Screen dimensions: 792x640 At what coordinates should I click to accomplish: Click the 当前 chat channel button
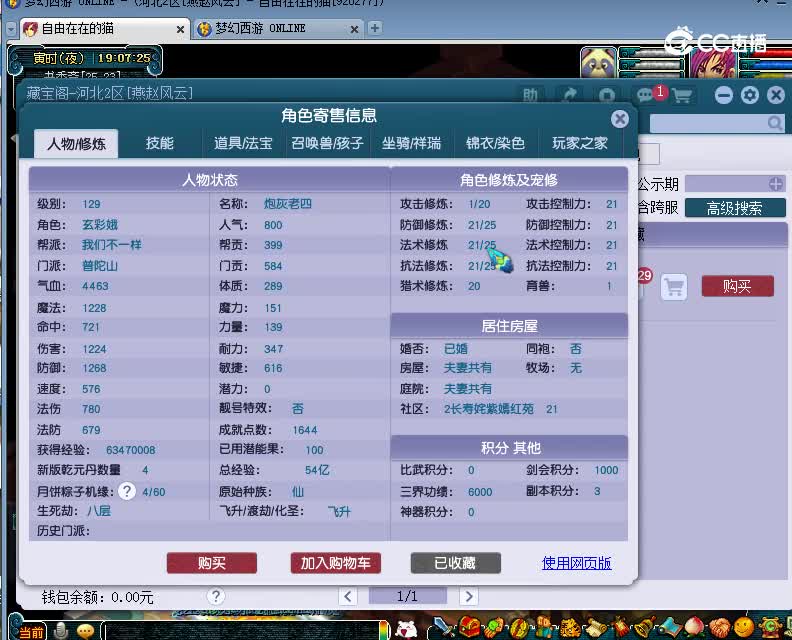[31, 632]
